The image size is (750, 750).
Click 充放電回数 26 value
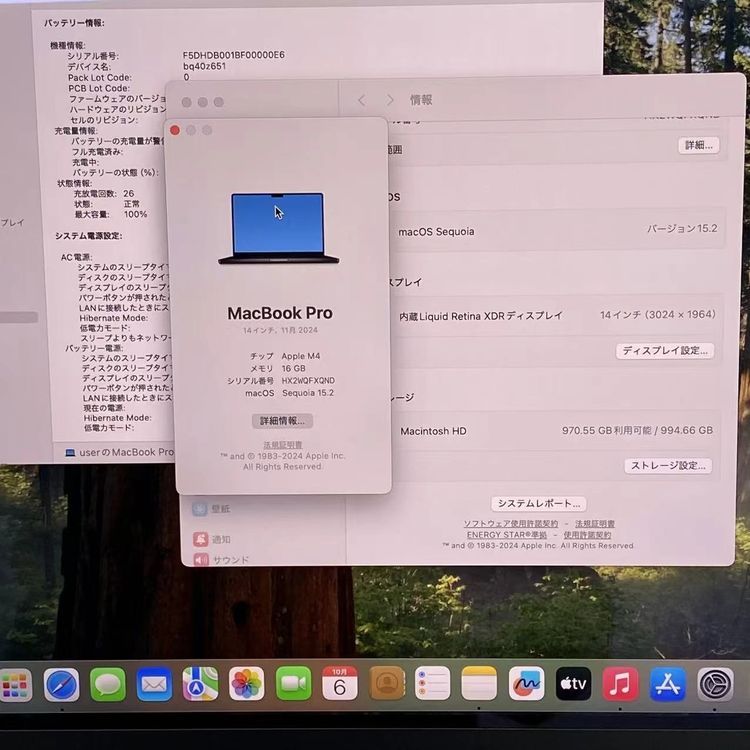129,194
